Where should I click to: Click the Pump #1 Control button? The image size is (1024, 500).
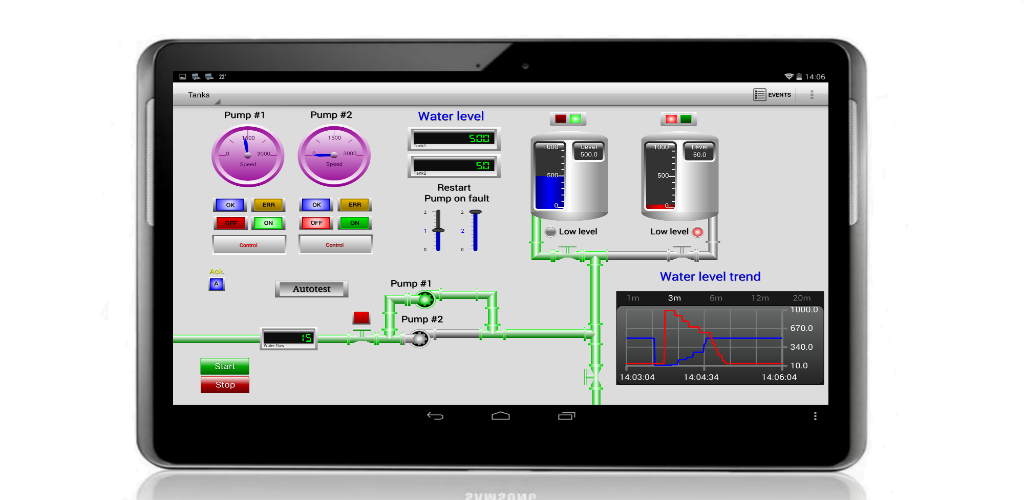[249, 245]
